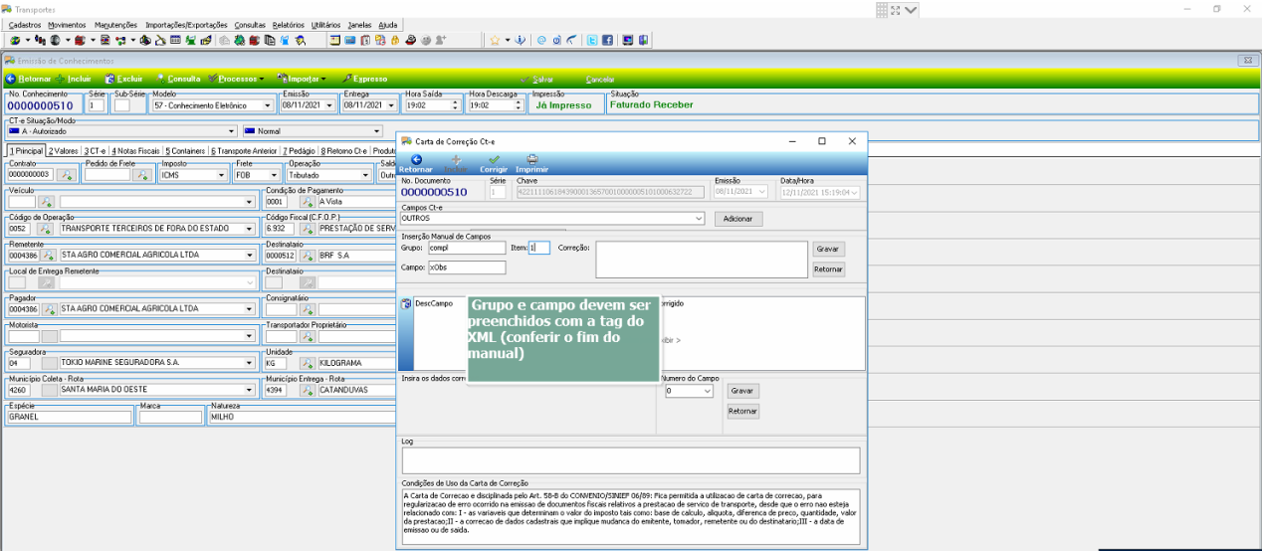1262x551 pixels.
Task: Click the Facebook icon in the main toolbar
Action: pos(607,40)
